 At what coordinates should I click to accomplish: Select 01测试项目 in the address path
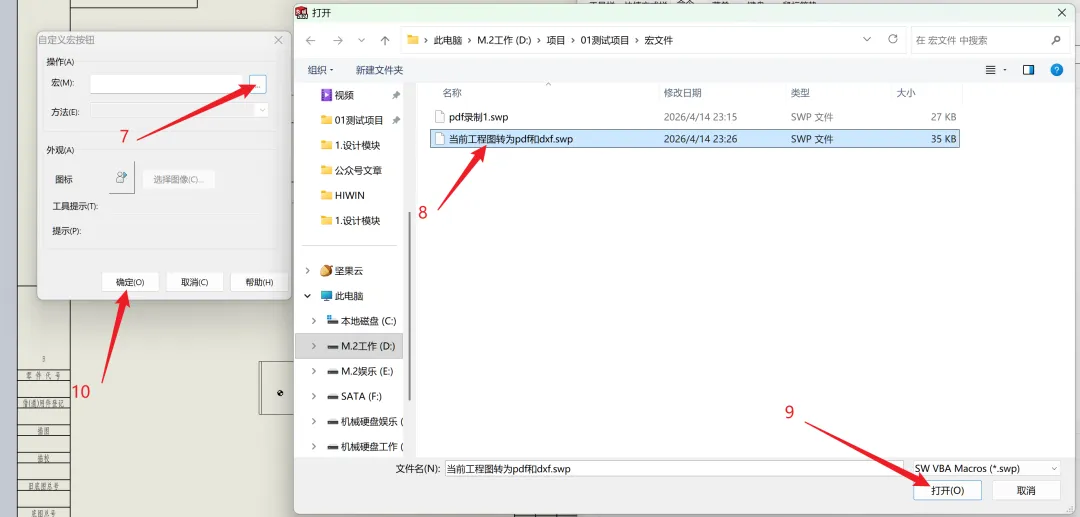tap(605, 41)
